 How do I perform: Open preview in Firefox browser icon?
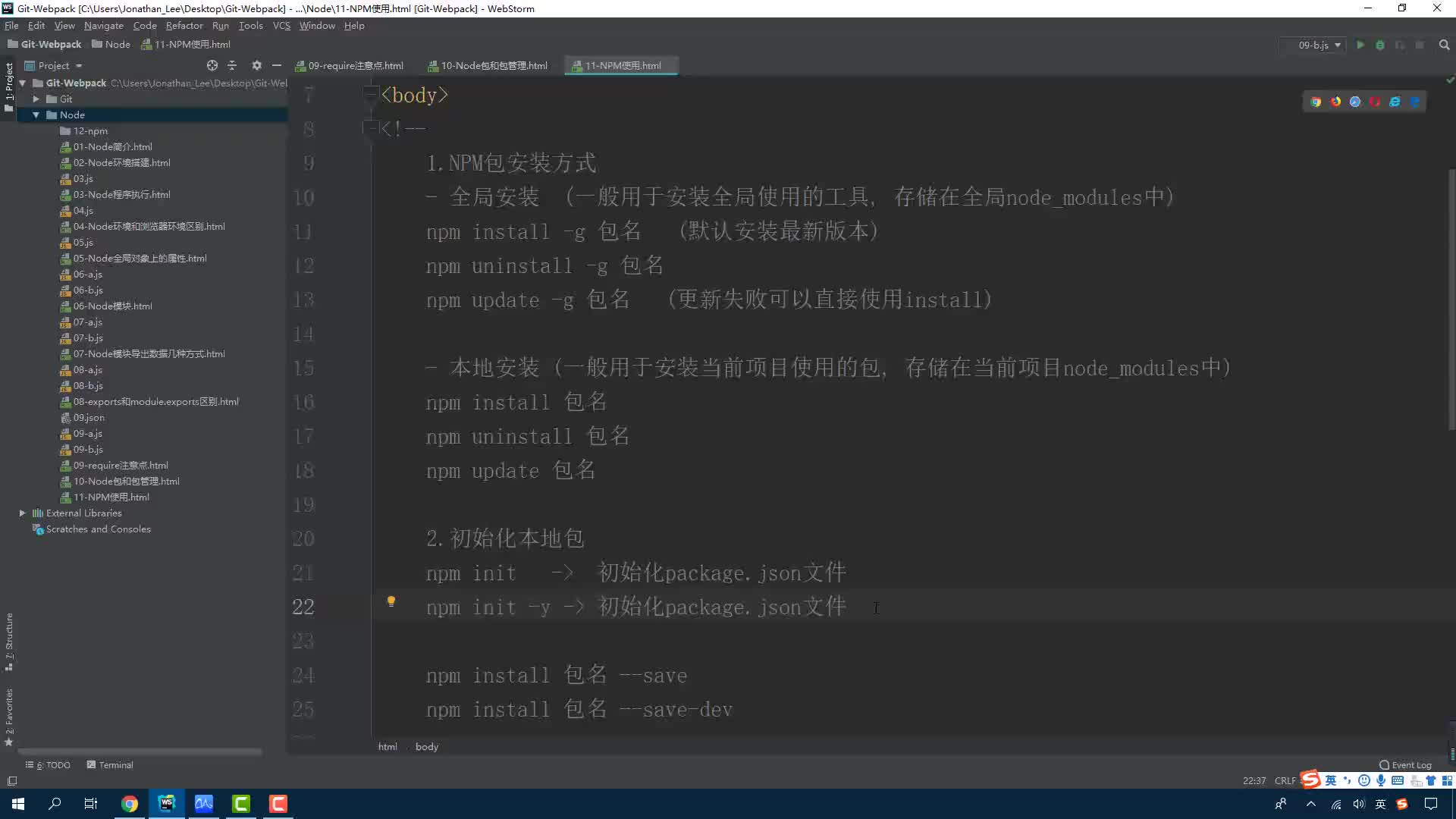click(x=1335, y=102)
